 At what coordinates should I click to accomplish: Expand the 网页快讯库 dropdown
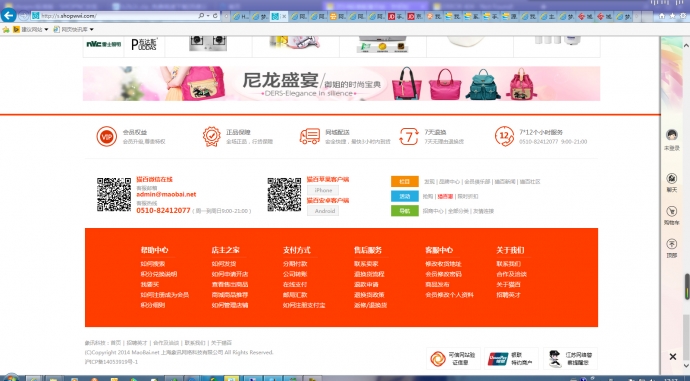92,29
